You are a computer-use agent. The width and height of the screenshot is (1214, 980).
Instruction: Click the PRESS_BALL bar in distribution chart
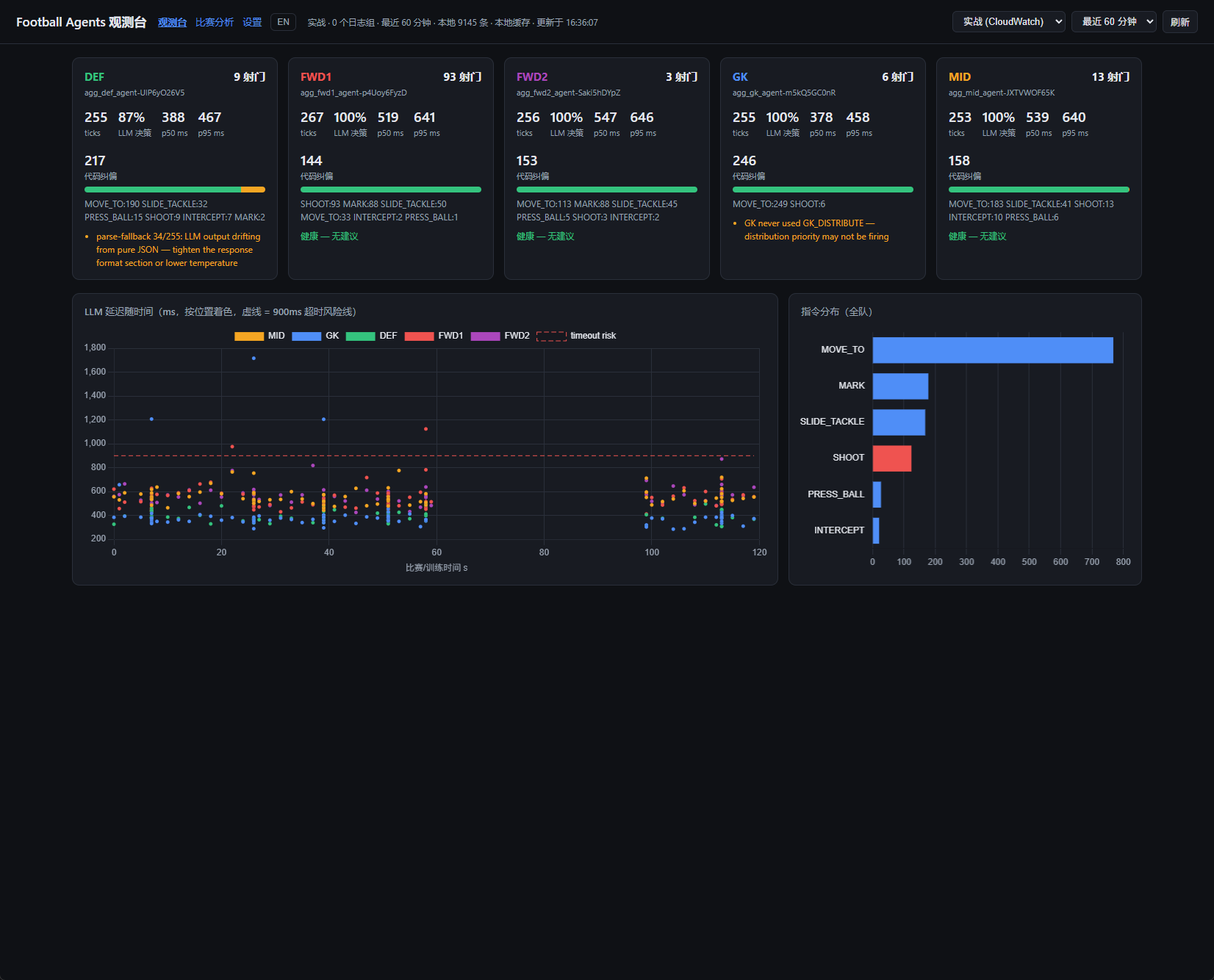pos(877,494)
